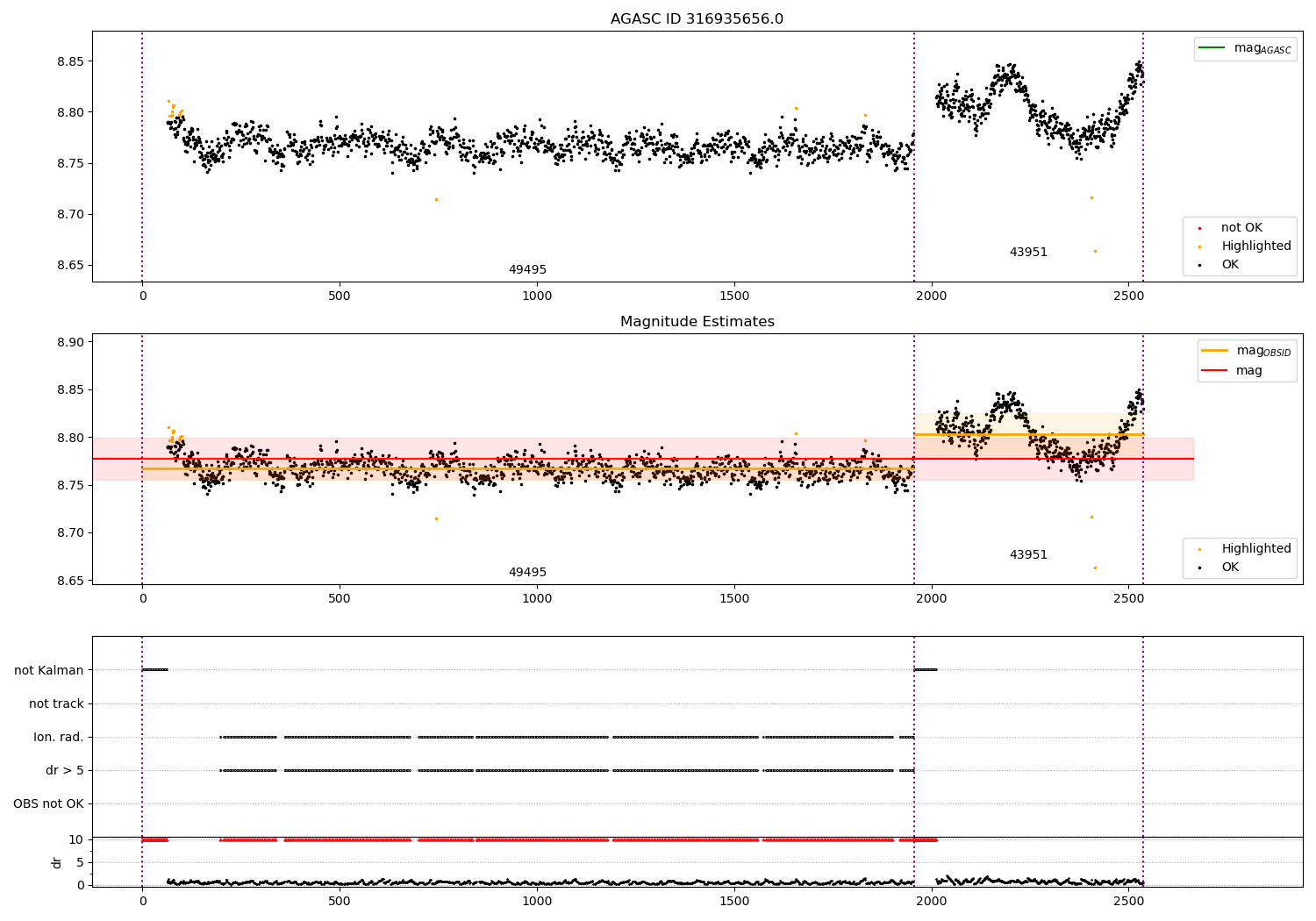Click the "8.85" tick of the top plot

pyautogui.click(x=70, y=61)
